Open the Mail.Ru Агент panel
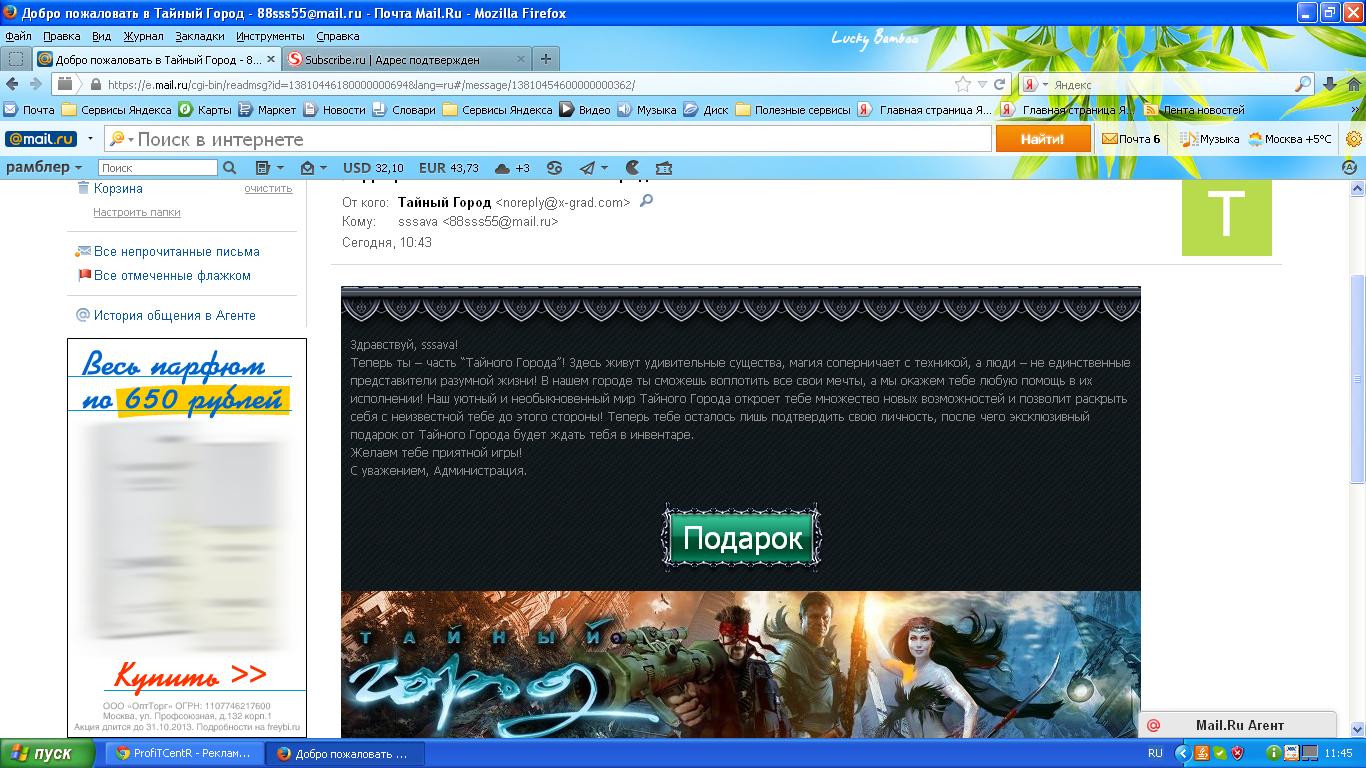This screenshot has height=768, width=1366. [1238, 725]
